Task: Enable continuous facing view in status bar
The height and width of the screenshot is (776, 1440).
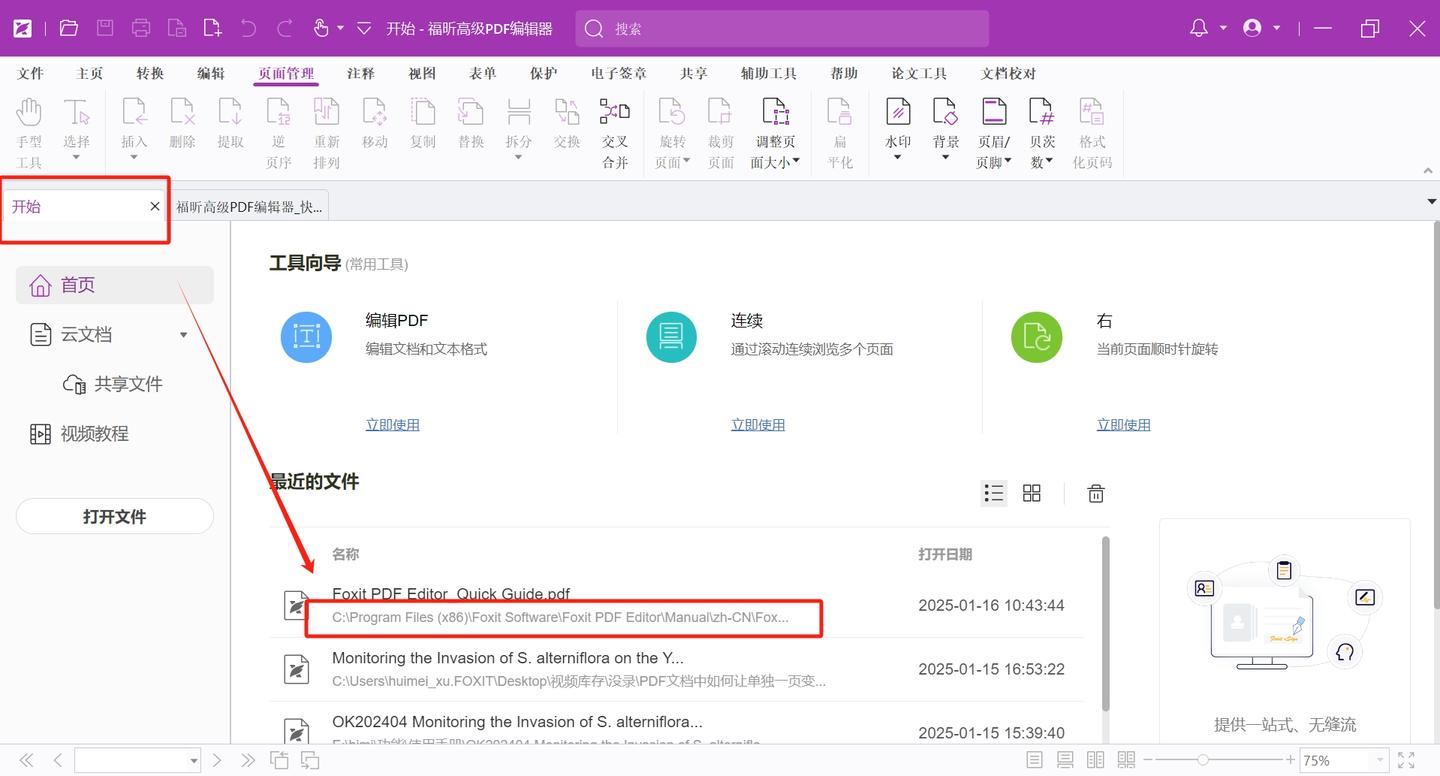Action: 1126,761
